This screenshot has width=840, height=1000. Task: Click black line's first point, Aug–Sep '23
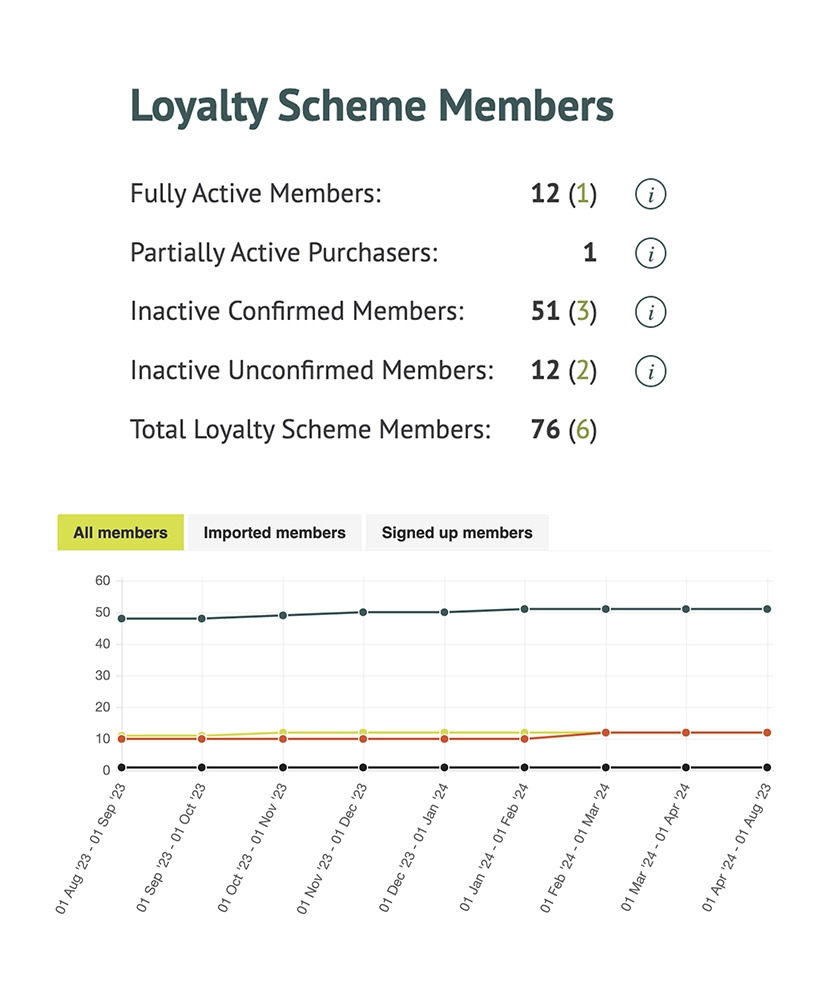pyautogui.click(x=121, y=767)
